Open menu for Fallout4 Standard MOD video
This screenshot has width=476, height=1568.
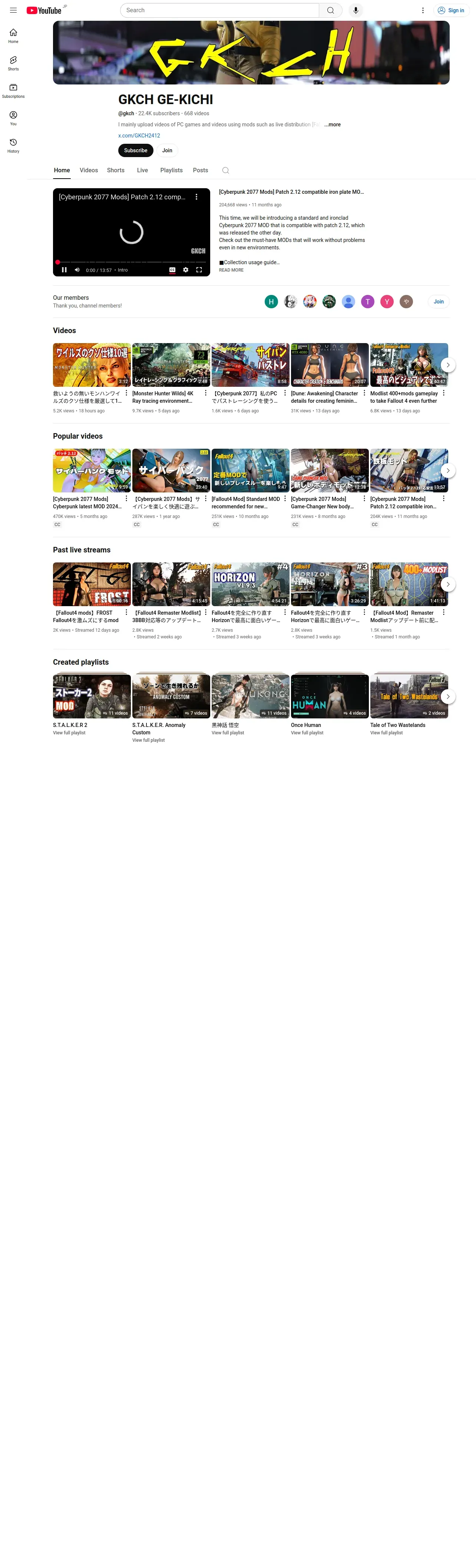pyautogui.click(x=285, y=499)
